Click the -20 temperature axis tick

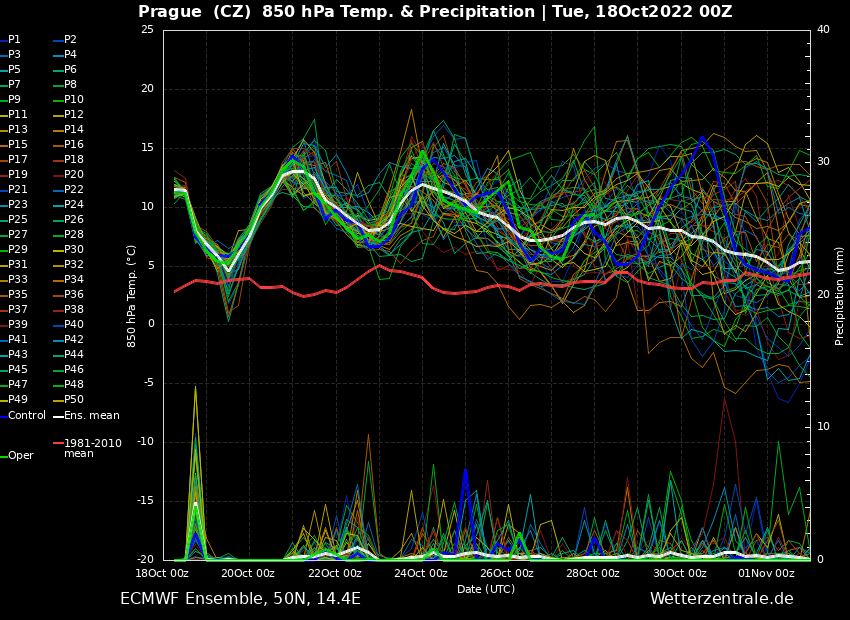click(145, 560)
